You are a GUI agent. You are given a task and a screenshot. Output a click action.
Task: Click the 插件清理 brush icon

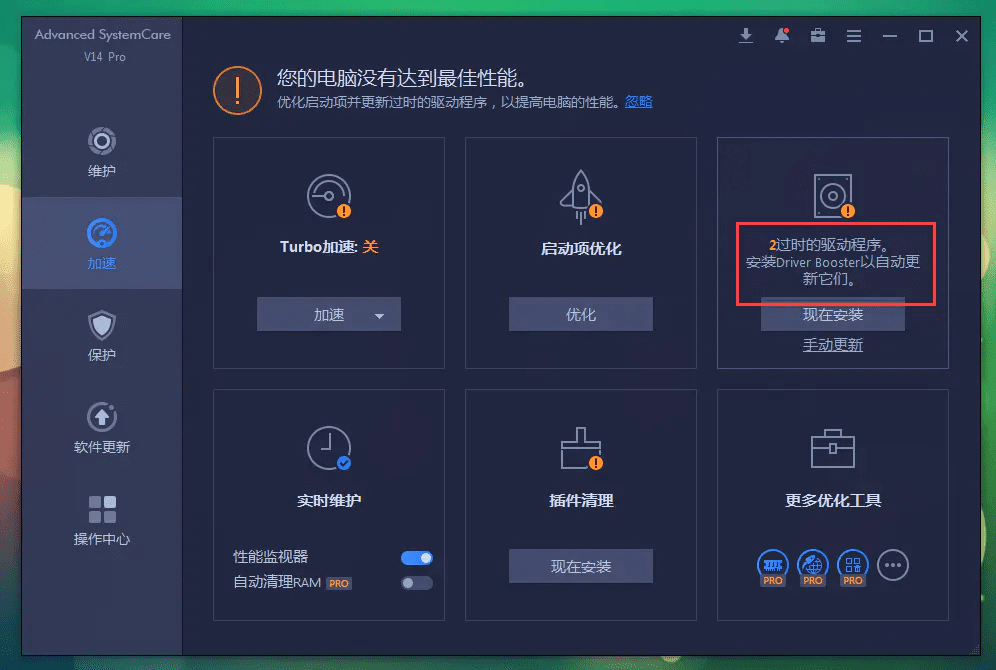pyautogui.click(x=581, y=448)
